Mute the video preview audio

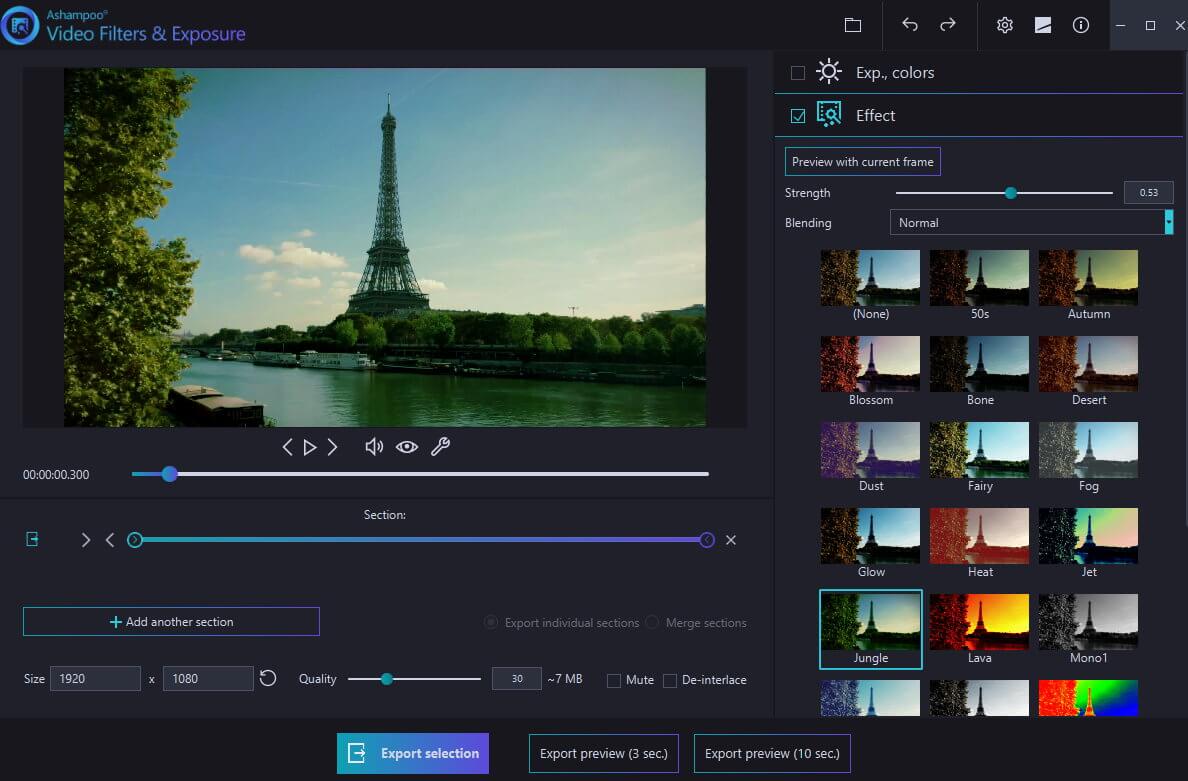(373, 446)
